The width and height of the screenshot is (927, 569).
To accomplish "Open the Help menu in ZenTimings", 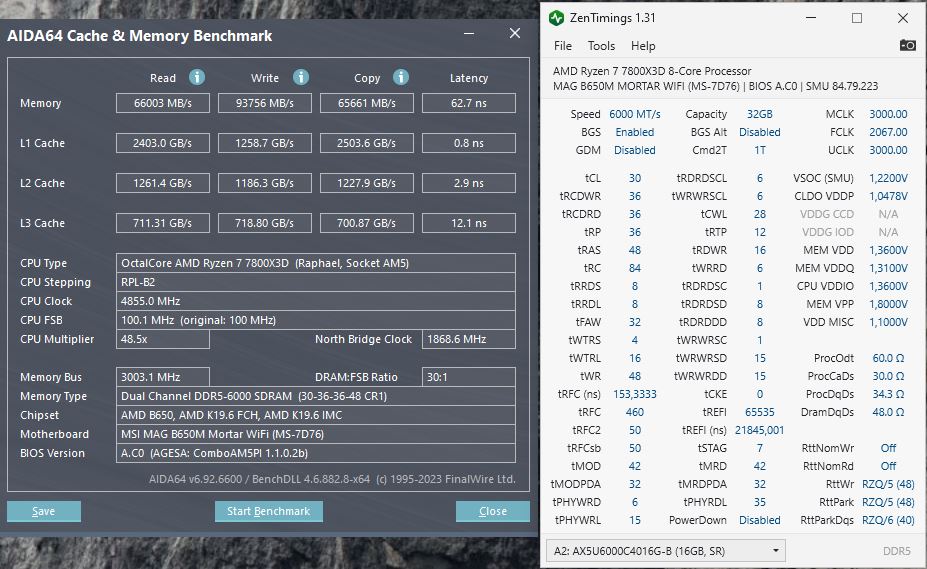I will click(x=643, y=46).
